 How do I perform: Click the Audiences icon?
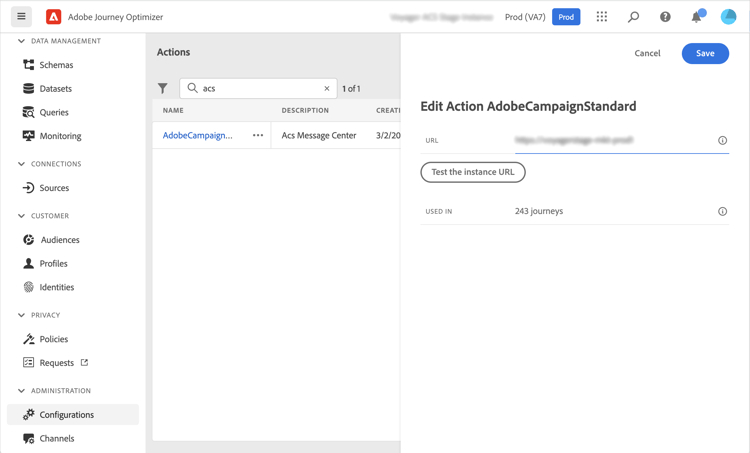(29, 240)
